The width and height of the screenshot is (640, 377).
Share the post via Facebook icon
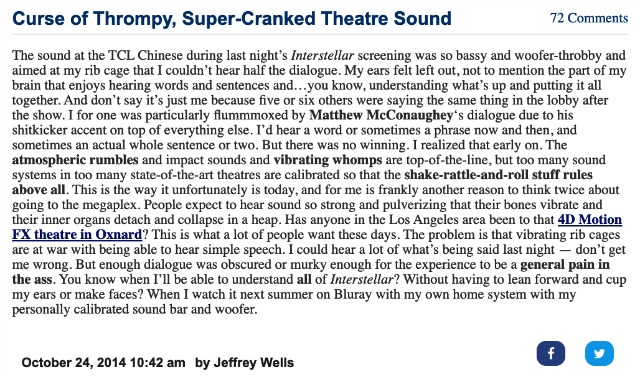pyautogui.click(x=551, y=353)
